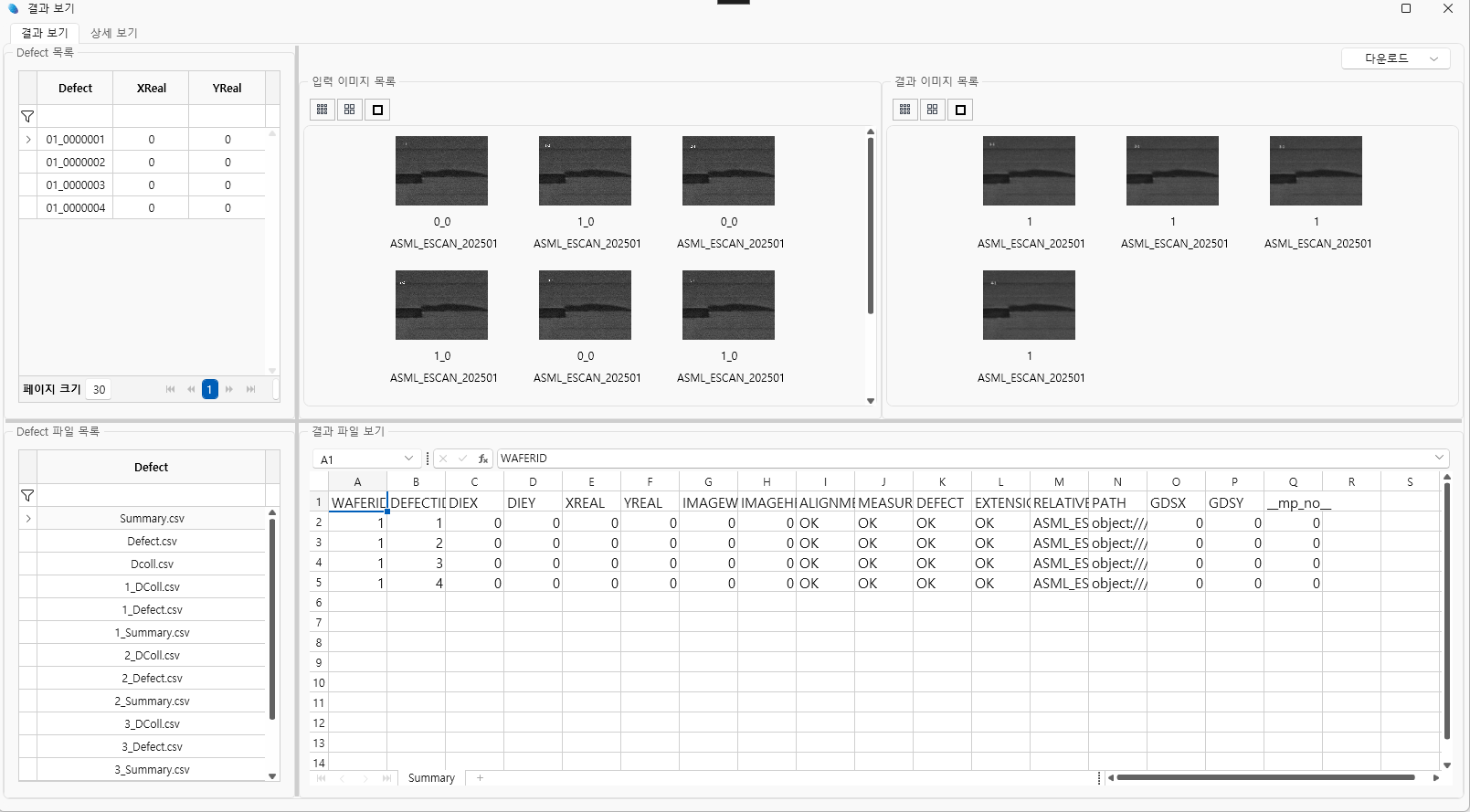Click page number 1 button
1470x812 pixels.
pos(209,389)
